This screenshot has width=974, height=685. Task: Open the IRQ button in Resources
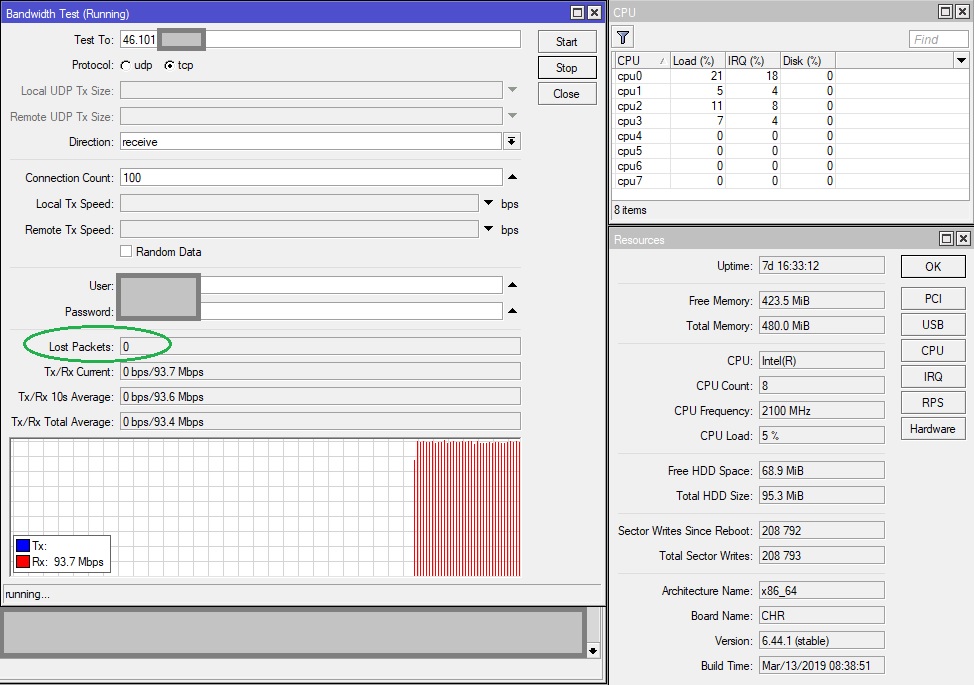933,377
